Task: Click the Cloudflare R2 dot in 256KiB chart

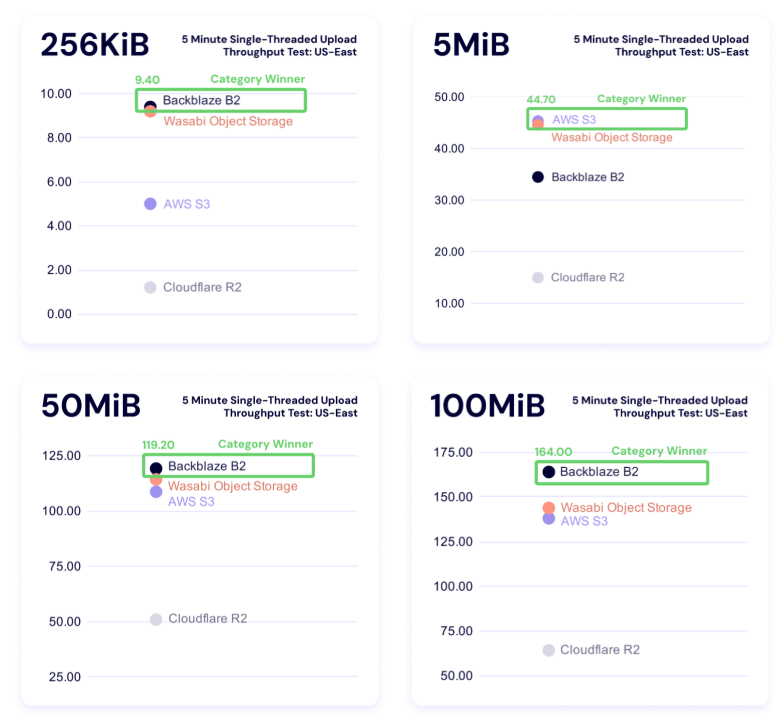Action: pyautogui.click(x=150, y=288)
